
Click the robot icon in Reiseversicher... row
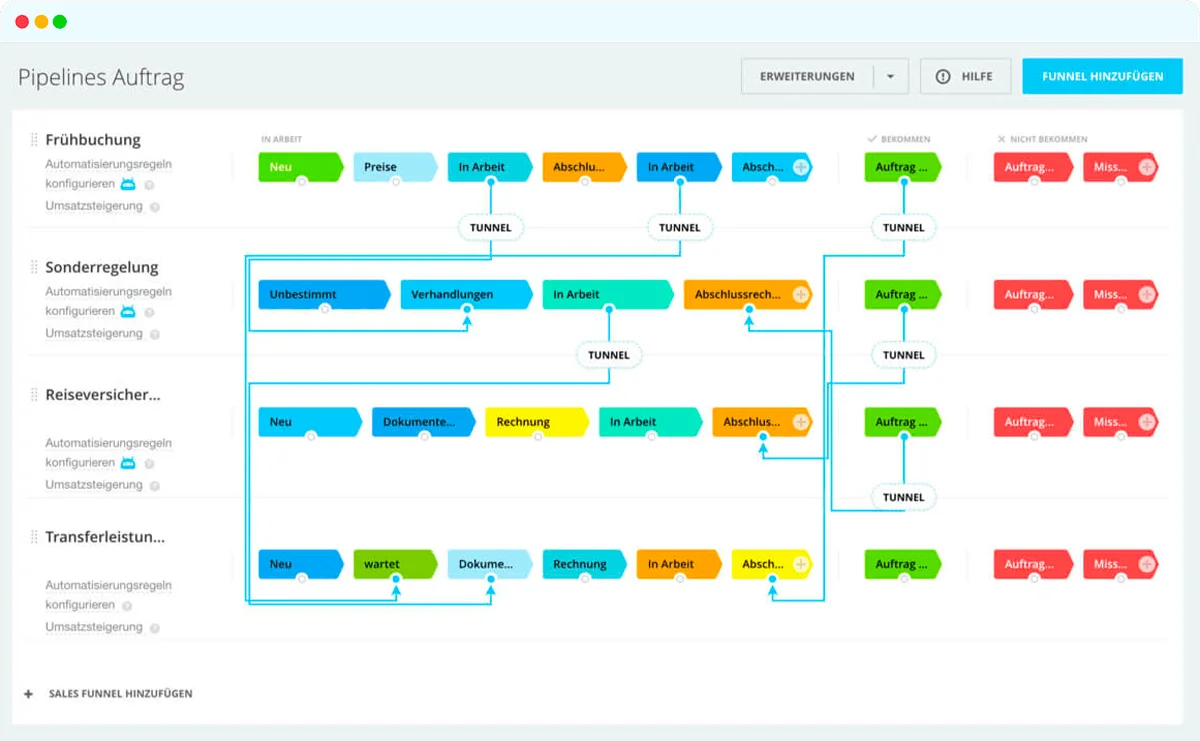pyautogui.click(x=128, y=463)
